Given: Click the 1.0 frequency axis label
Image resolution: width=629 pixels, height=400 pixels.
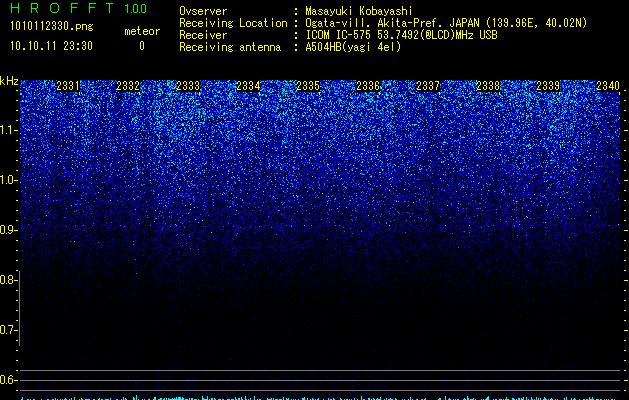Looking at the screenshot, I should point(8,180).
